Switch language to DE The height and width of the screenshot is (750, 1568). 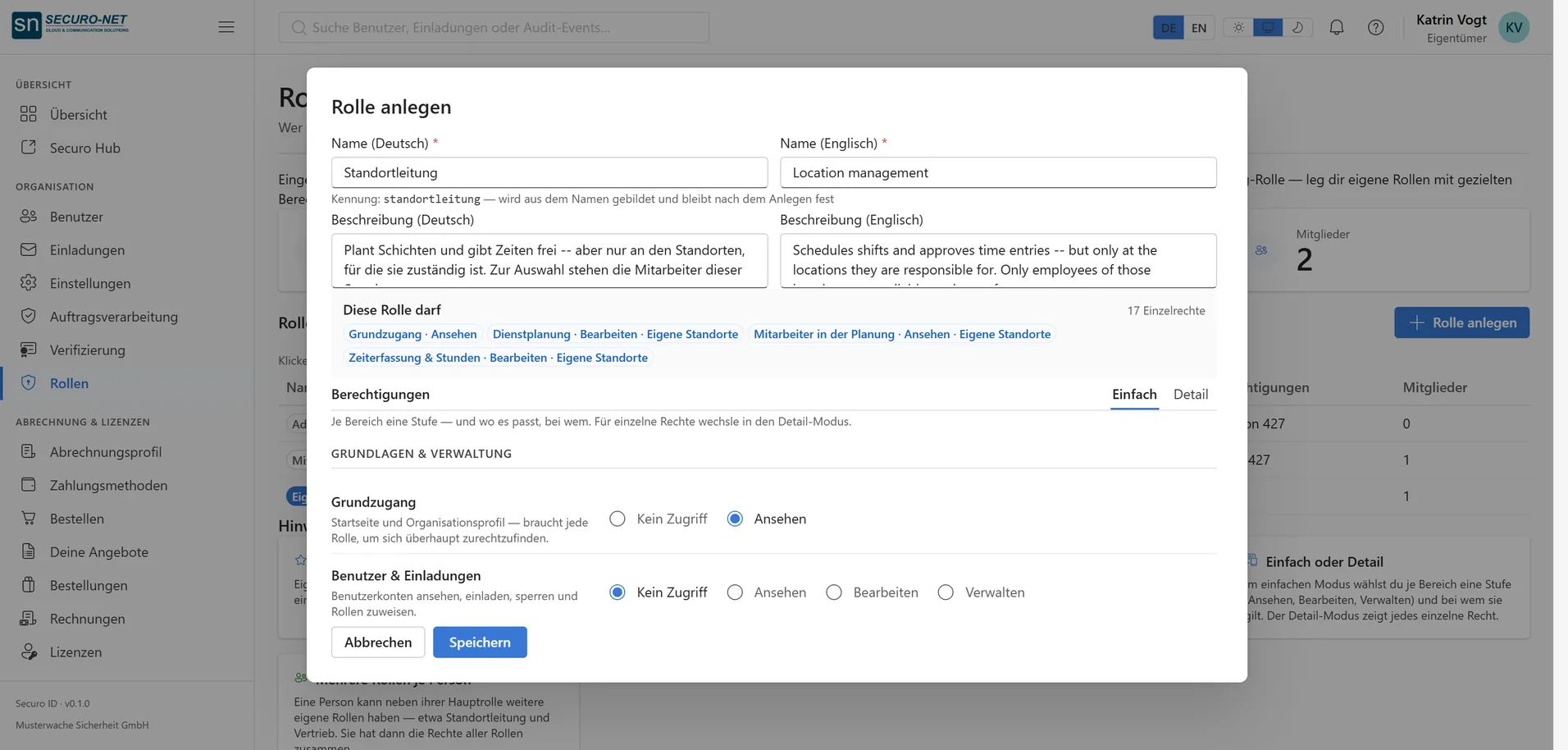click(x=1169, y=28)
